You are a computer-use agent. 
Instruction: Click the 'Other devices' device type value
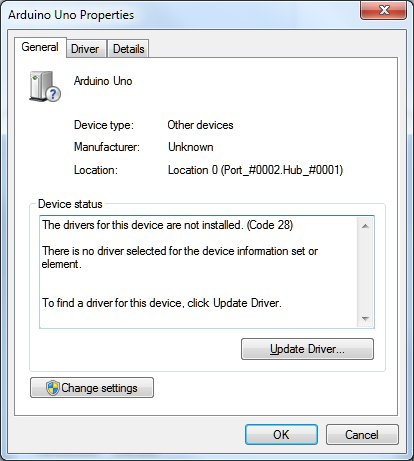click(x=200, y=125)
